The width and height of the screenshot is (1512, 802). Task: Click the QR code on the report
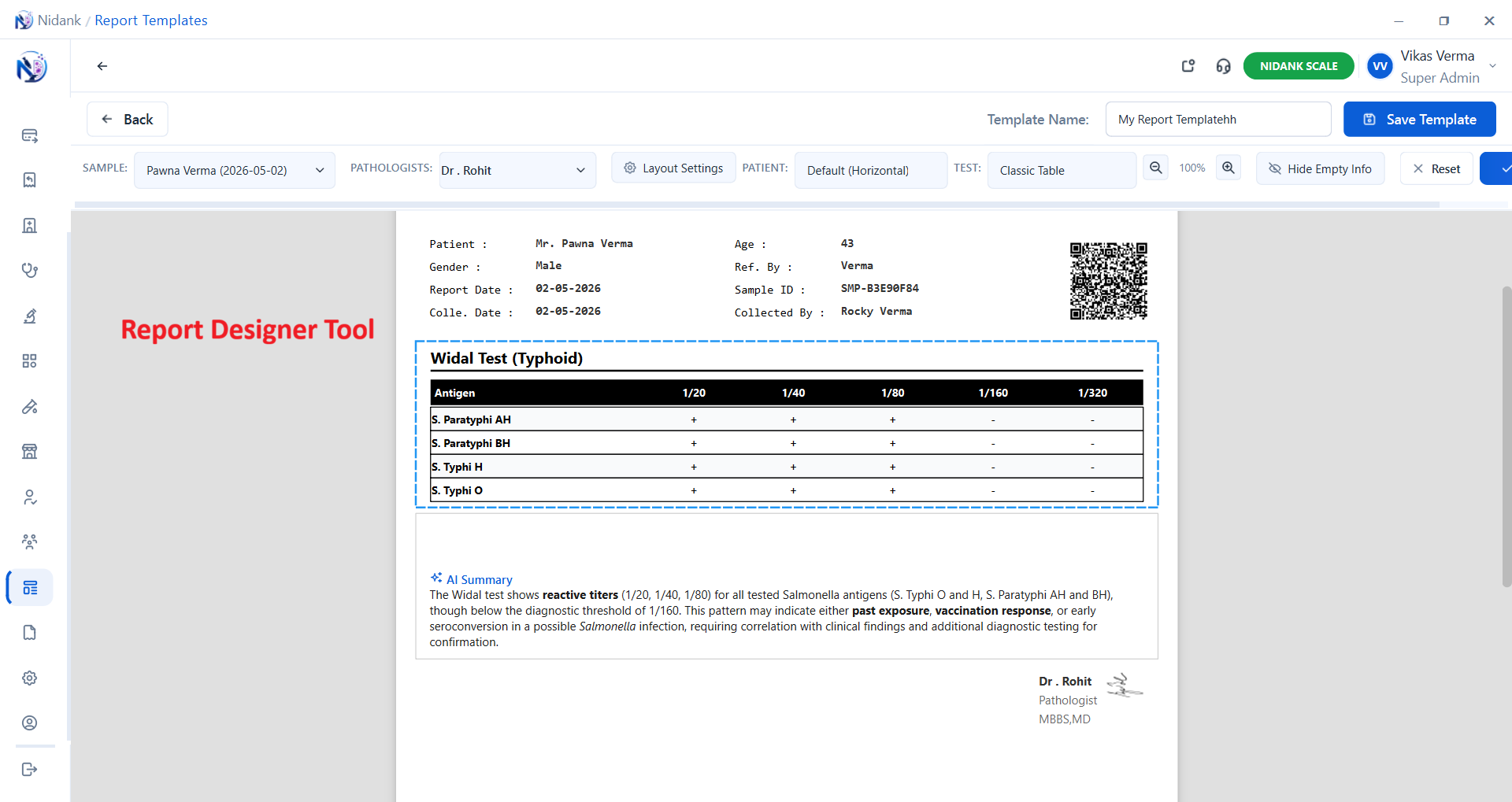tap(1108, 281)
